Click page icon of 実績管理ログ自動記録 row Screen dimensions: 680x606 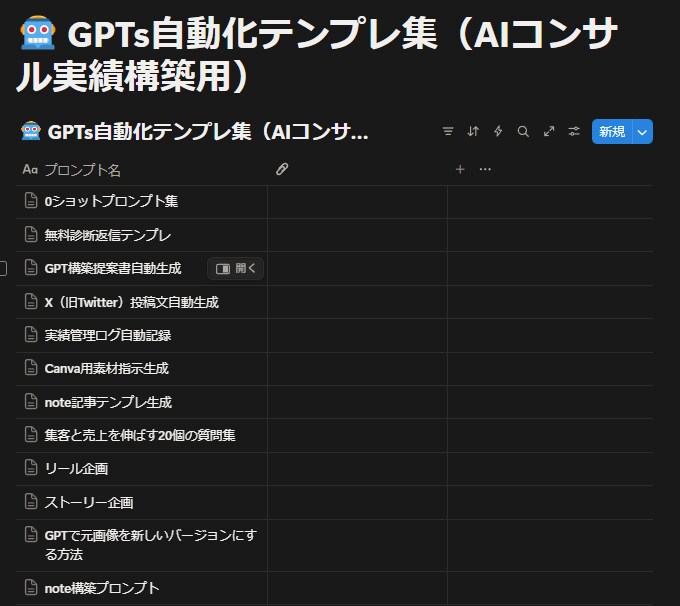point(31,335)
